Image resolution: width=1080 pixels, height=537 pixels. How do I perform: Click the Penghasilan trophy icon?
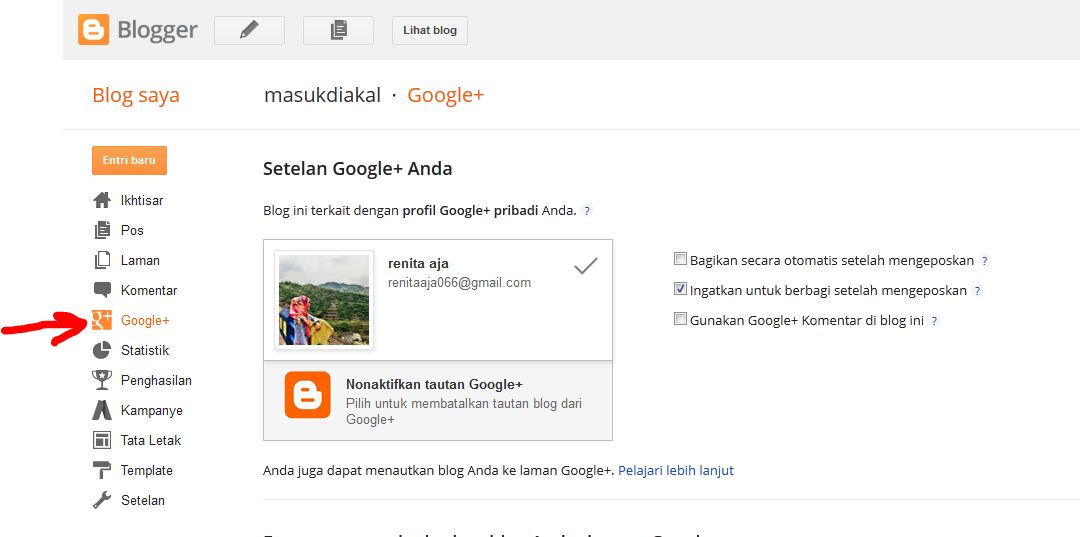(102, 380)
